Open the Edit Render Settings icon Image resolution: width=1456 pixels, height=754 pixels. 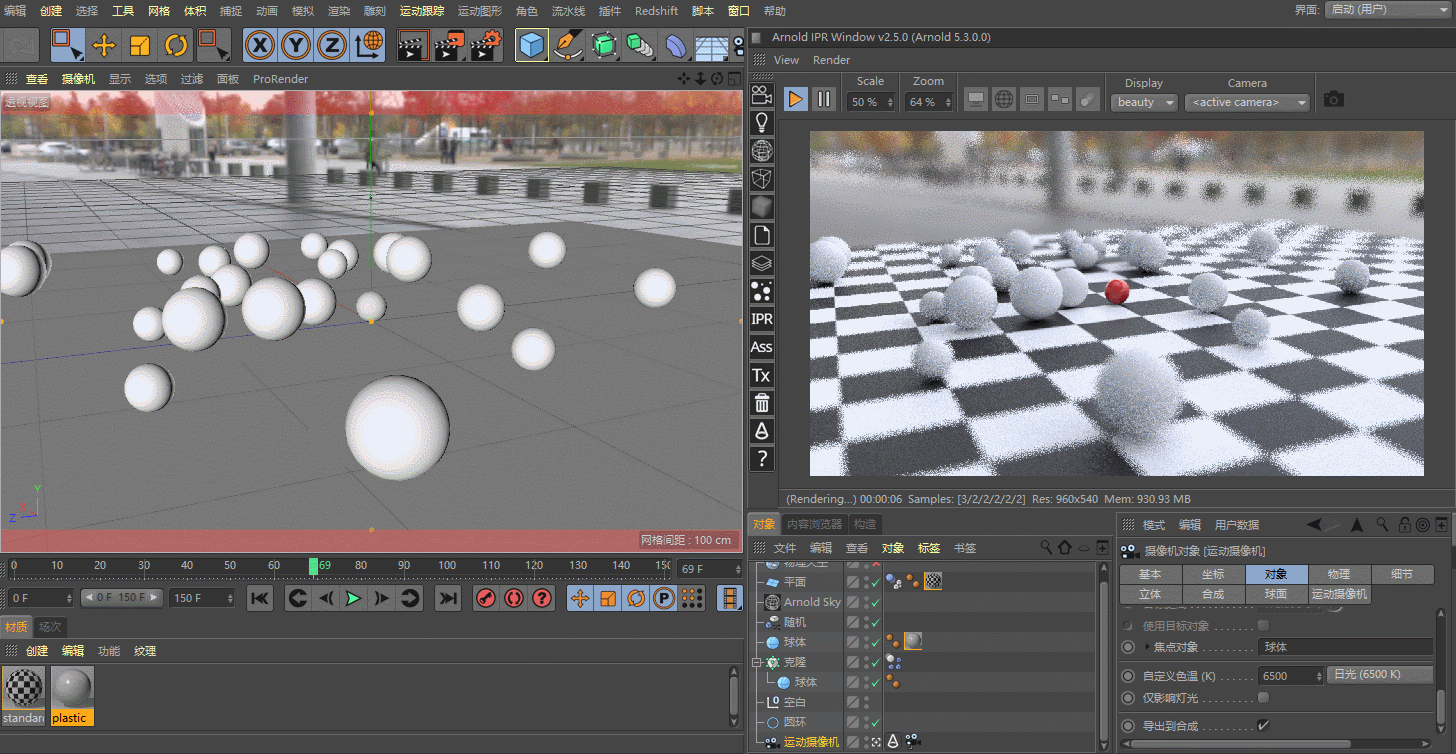(486, 45)
